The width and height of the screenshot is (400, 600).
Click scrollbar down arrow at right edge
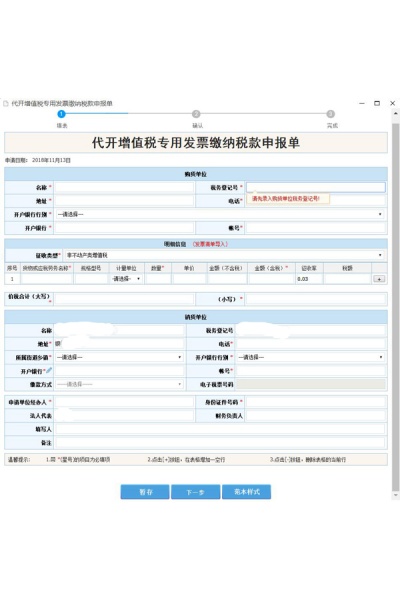(x=395, y=495)
